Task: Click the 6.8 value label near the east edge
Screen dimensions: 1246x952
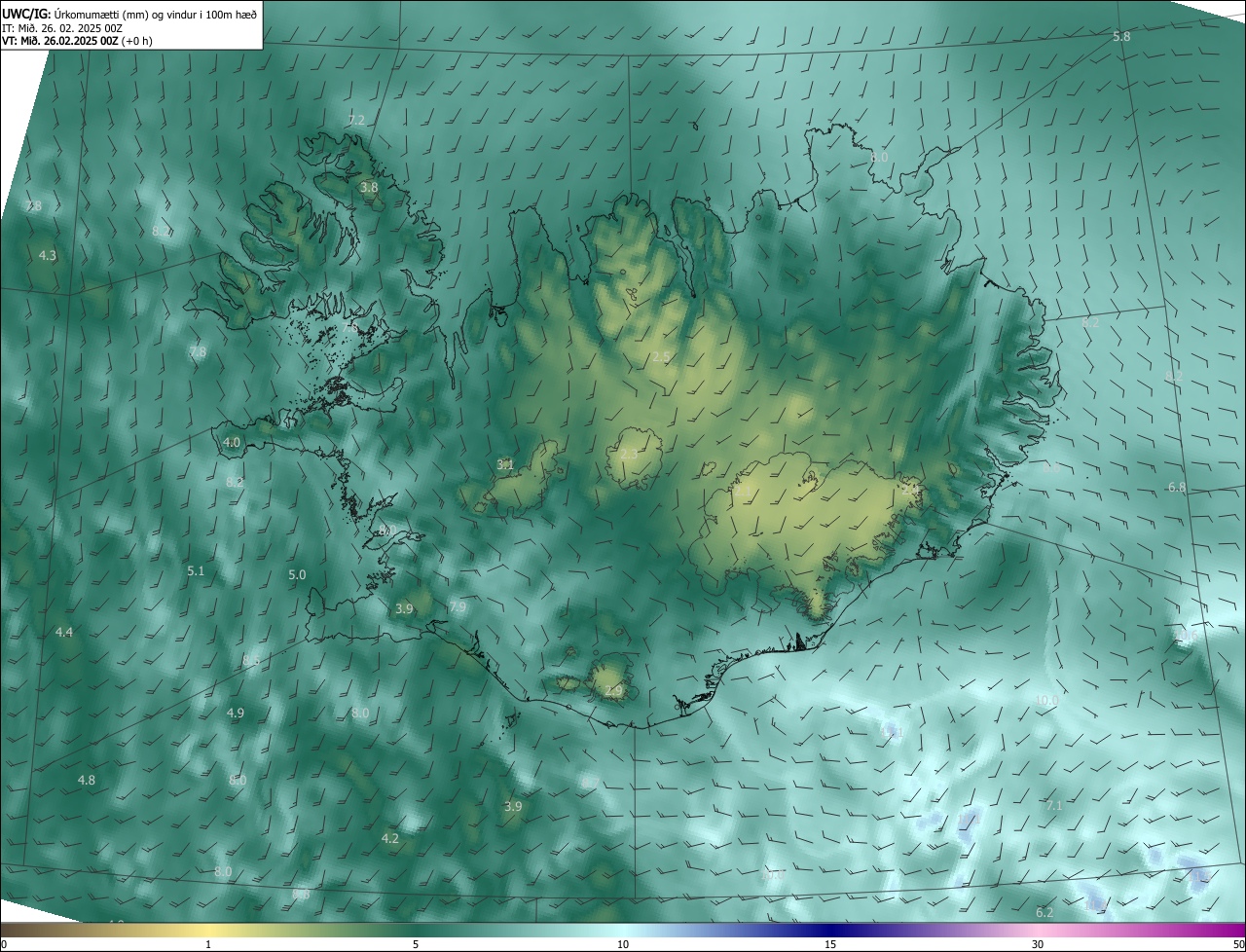Action: (1177, 488)
